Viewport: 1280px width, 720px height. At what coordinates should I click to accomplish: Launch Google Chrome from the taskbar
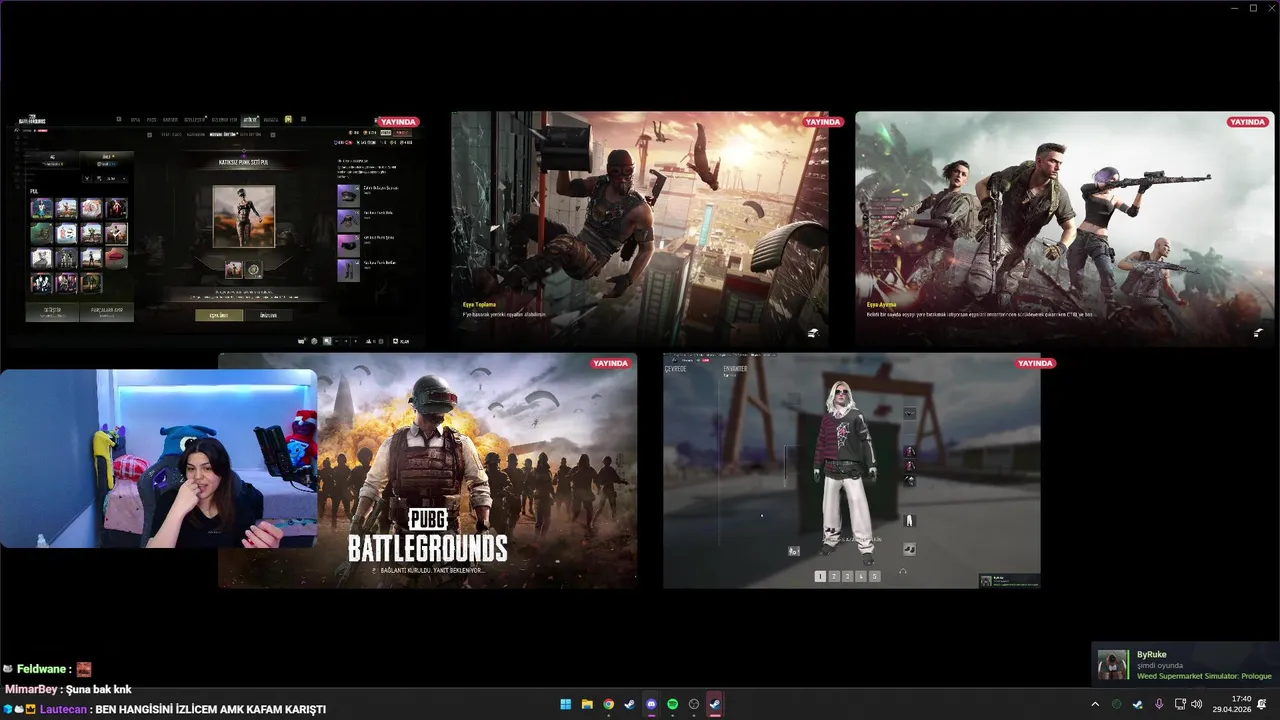click(608, 704)
